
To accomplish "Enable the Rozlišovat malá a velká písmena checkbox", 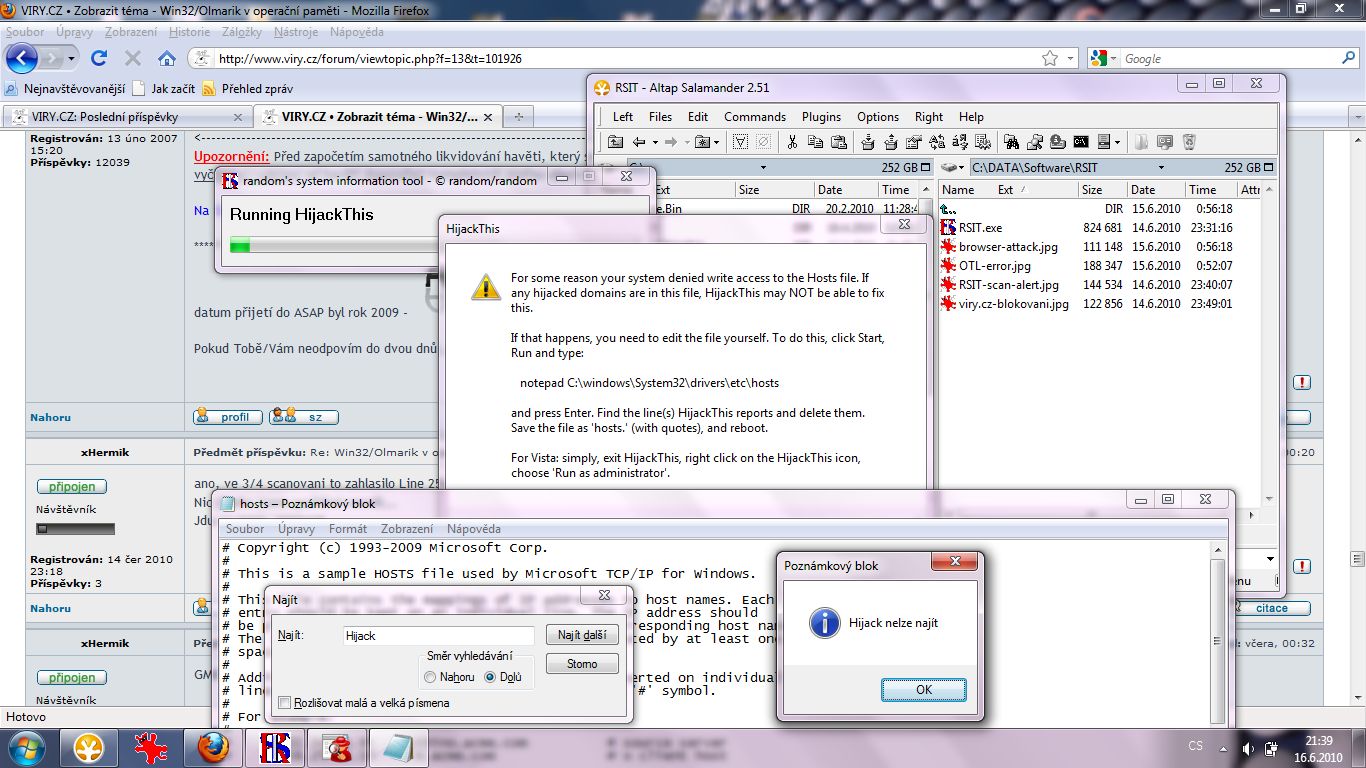I will tap(285, 703).
